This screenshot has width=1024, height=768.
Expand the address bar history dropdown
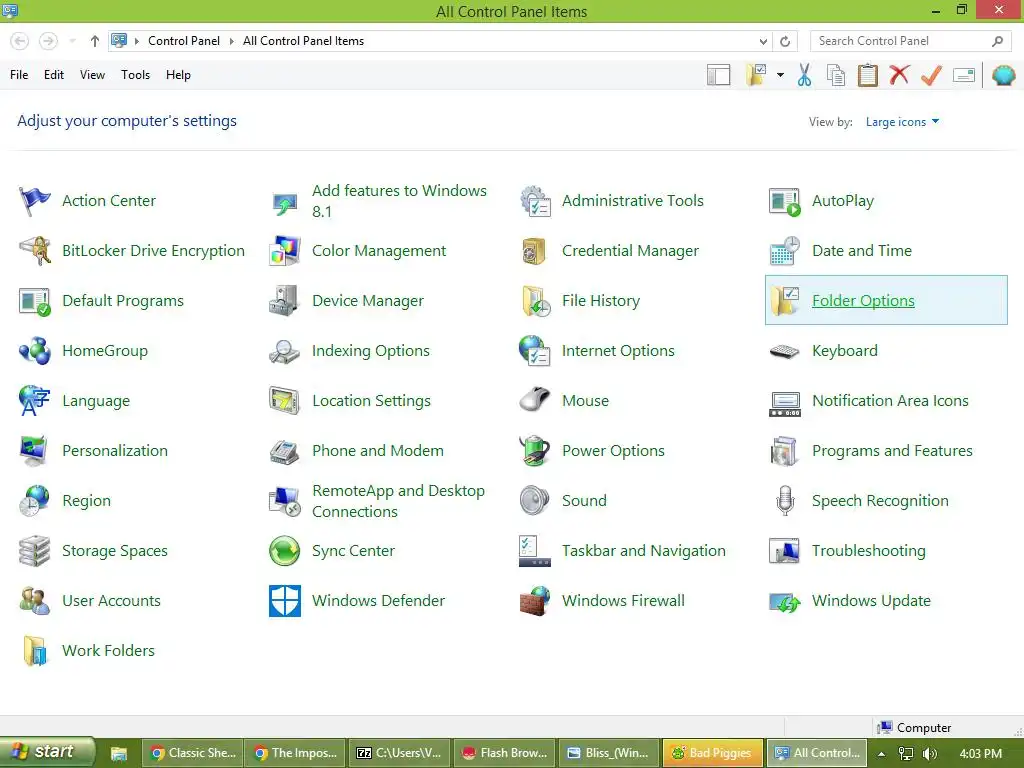point(763,41)
